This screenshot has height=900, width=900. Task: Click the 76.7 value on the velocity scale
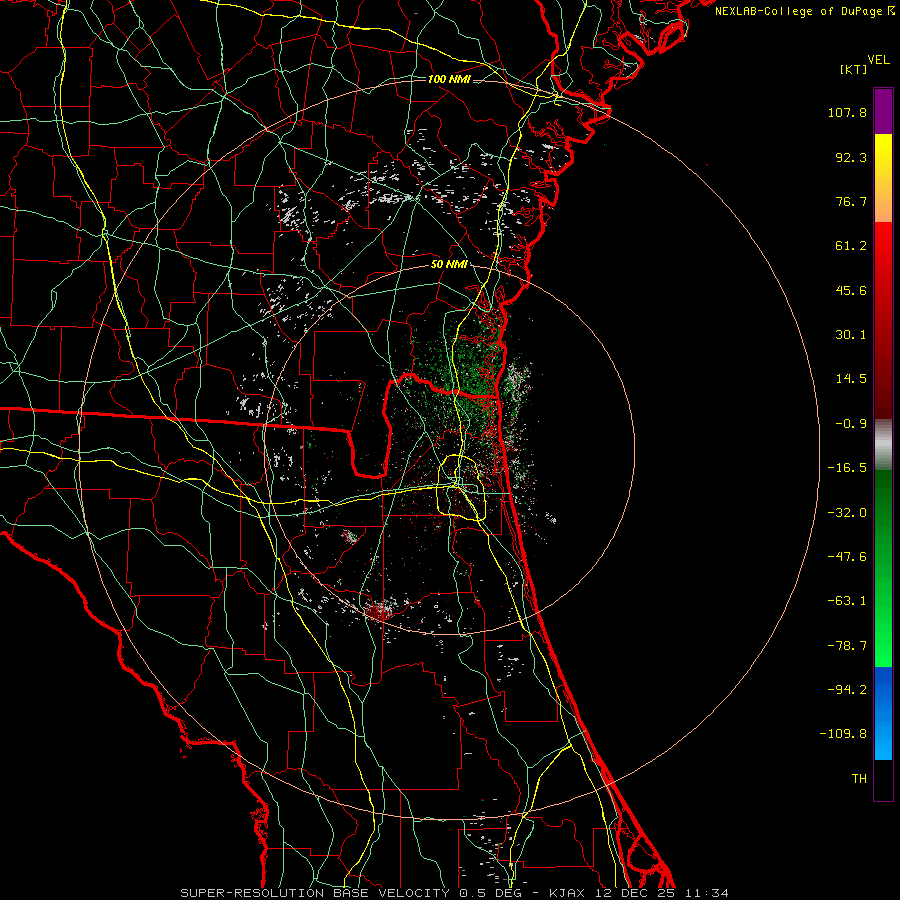(x=851, y=201)
